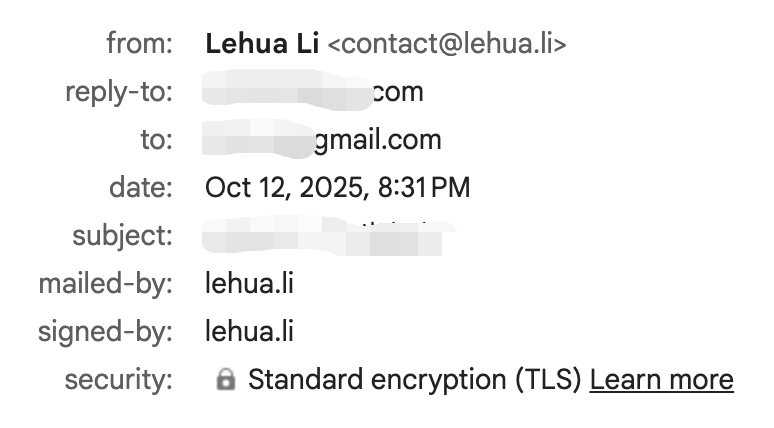Click the sender name Lehua Li

coord(262,44)
